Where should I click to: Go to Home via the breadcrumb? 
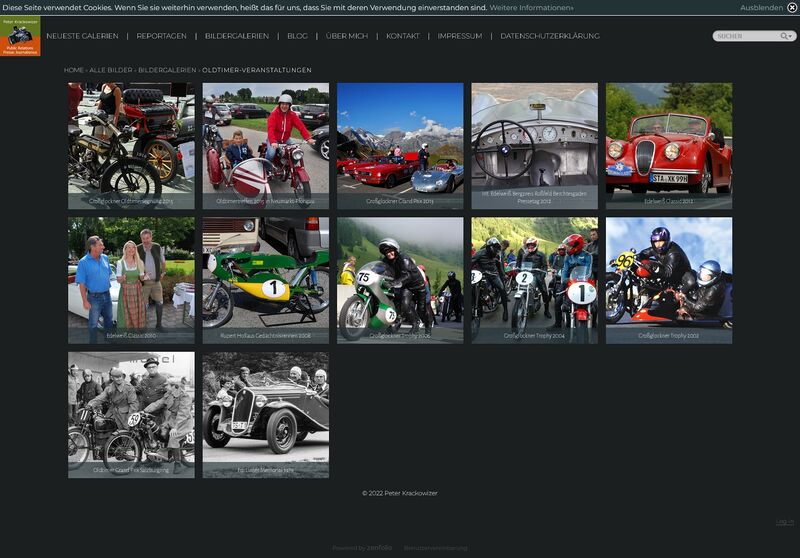coord(74,70)
